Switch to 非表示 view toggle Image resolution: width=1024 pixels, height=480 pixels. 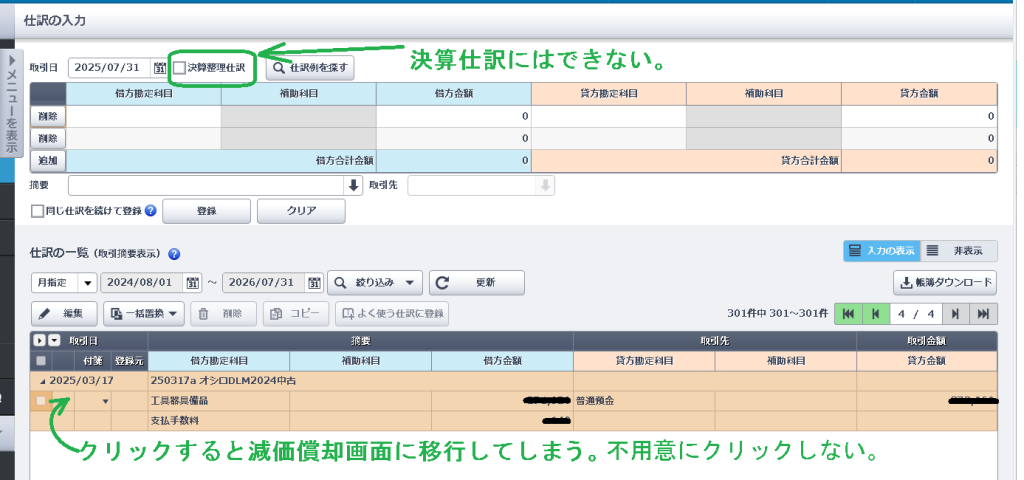point(957,251)
